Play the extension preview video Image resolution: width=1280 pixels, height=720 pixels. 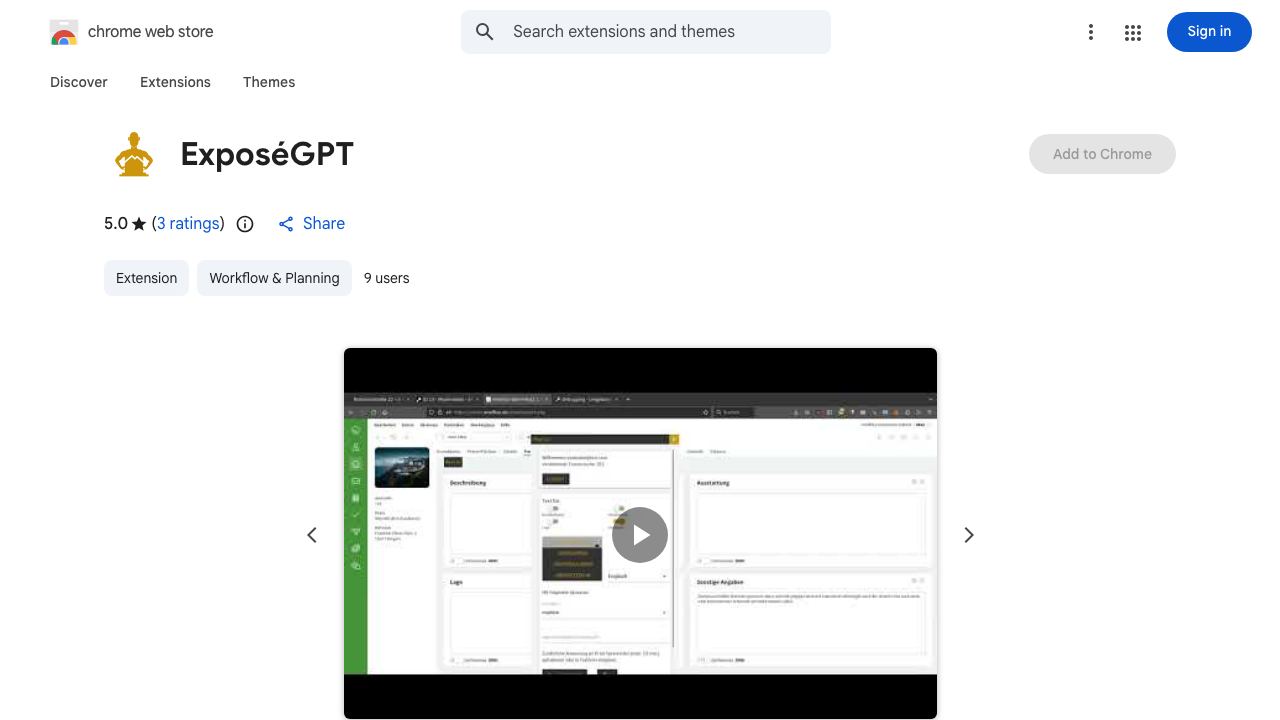click(640, 535)
